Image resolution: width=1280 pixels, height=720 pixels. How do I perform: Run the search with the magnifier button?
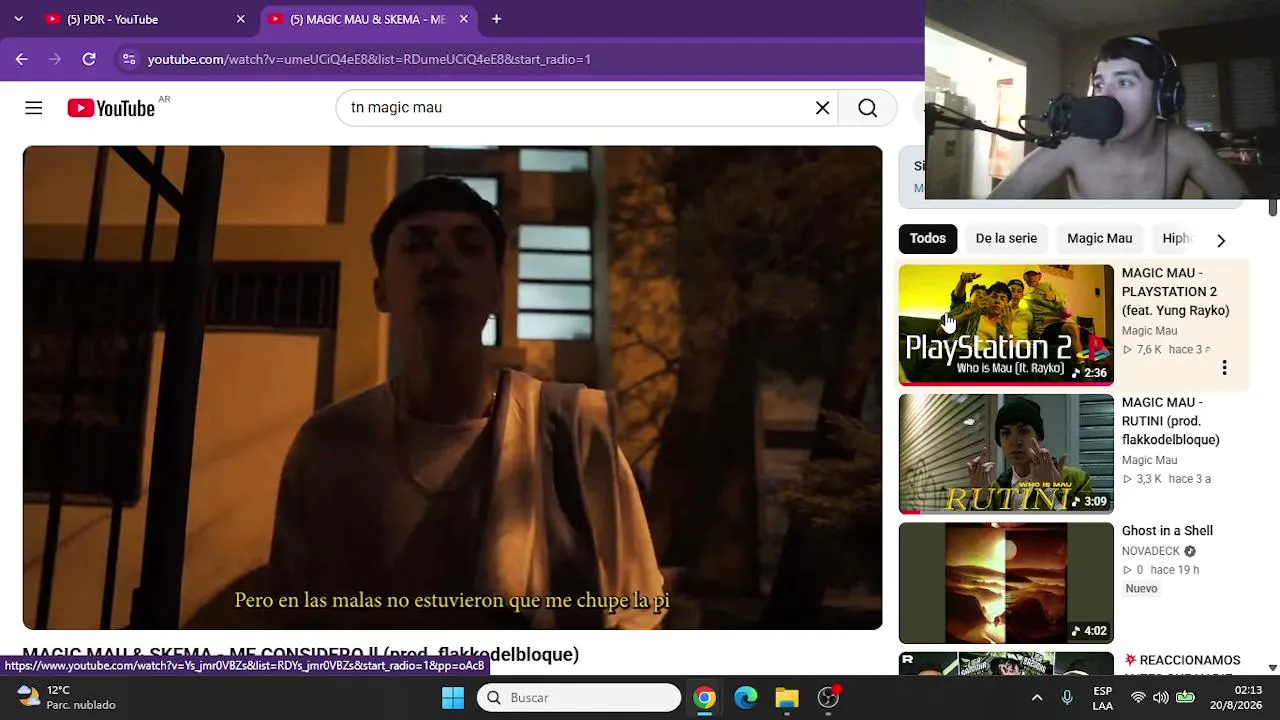[867, 108]
